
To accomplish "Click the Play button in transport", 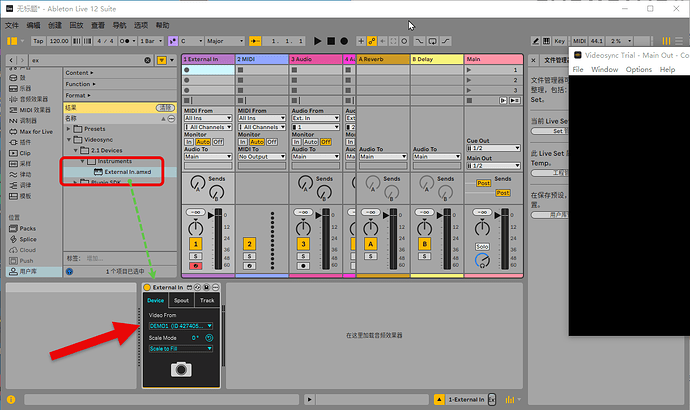I will [317, 41].
